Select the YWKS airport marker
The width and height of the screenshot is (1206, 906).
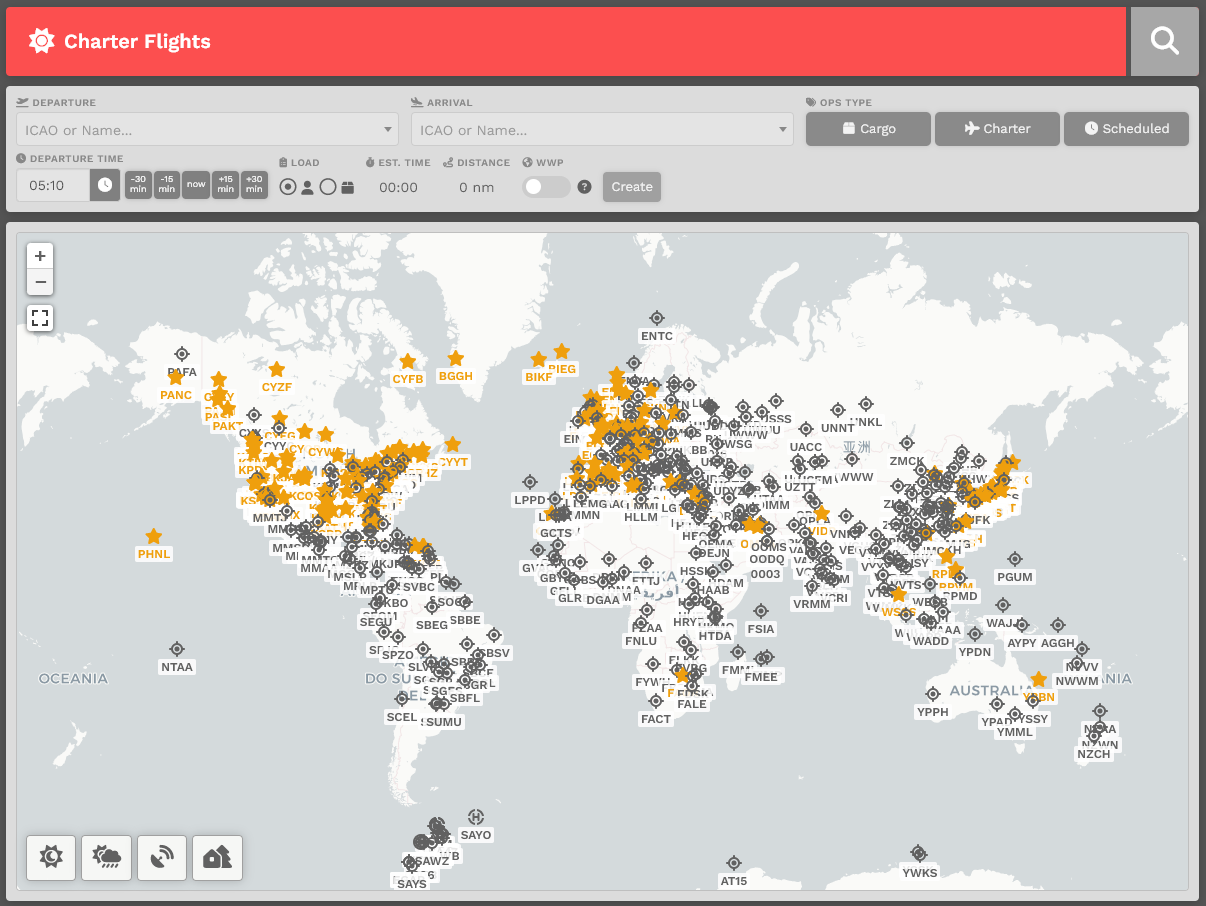click(x=919, y=854)
